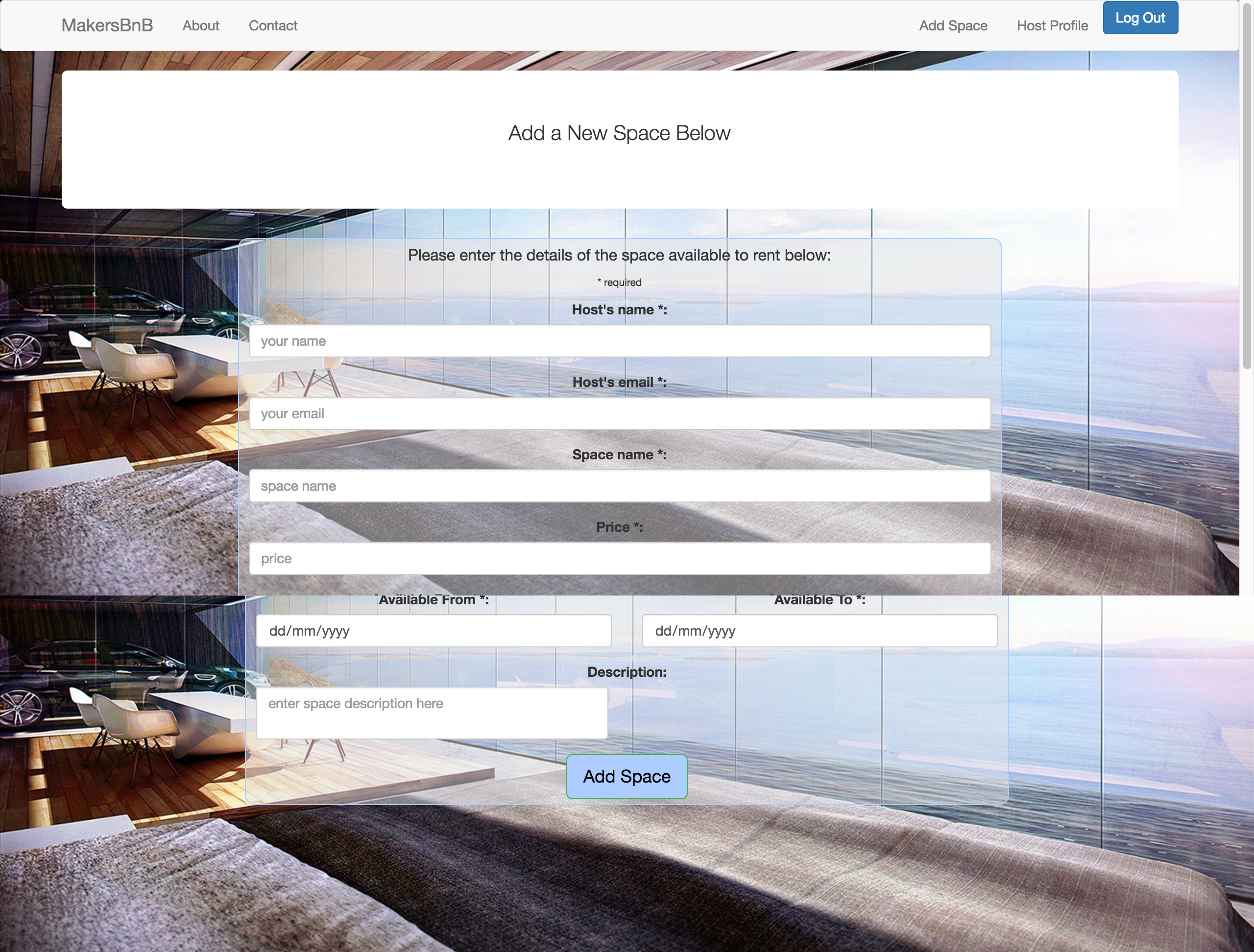1254x952 pixels.
Task: Click the 'Available To *:' label
Action: (x=820, y=600)
